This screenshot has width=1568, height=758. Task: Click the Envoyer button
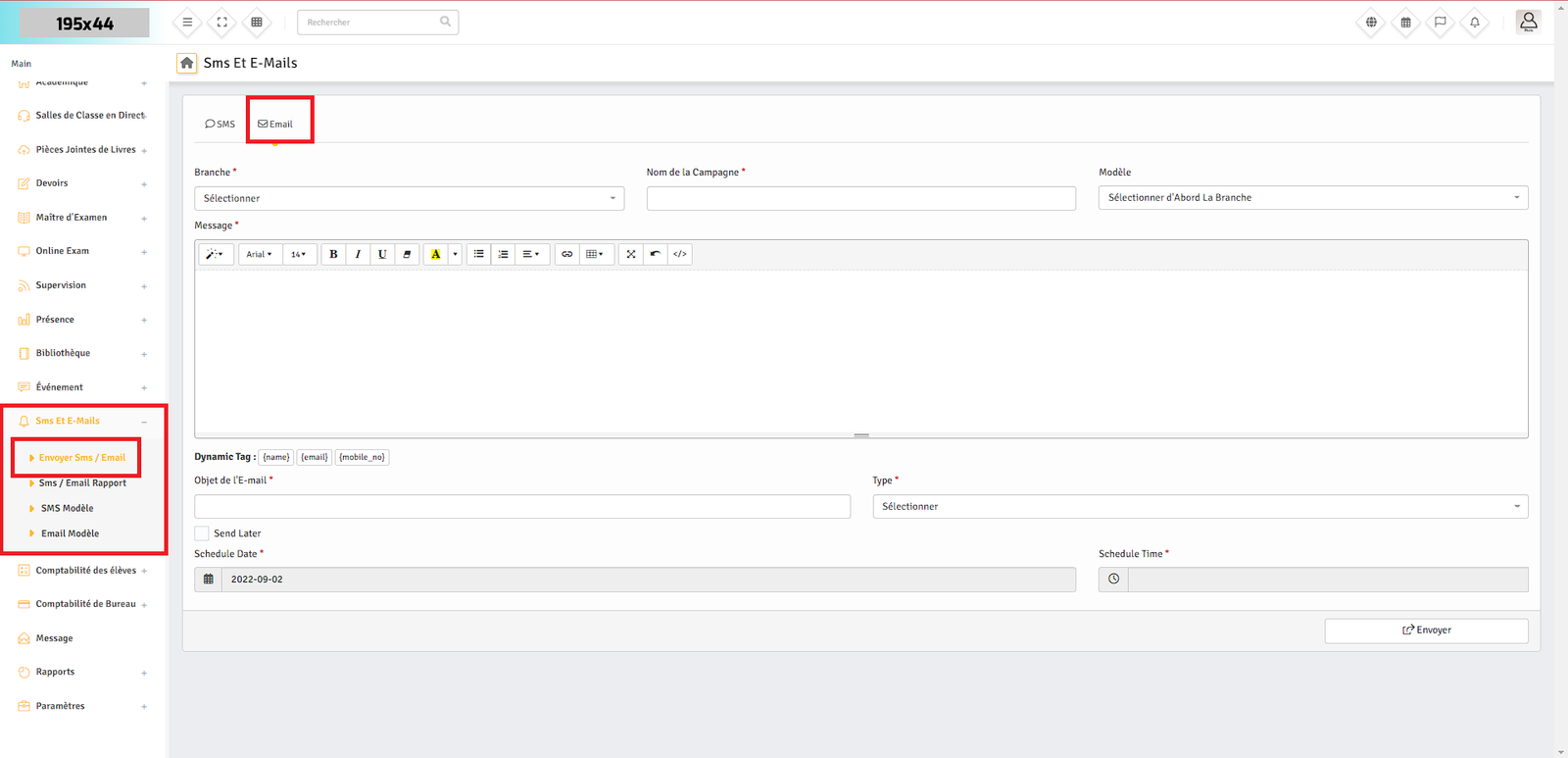pos(1426,631)
